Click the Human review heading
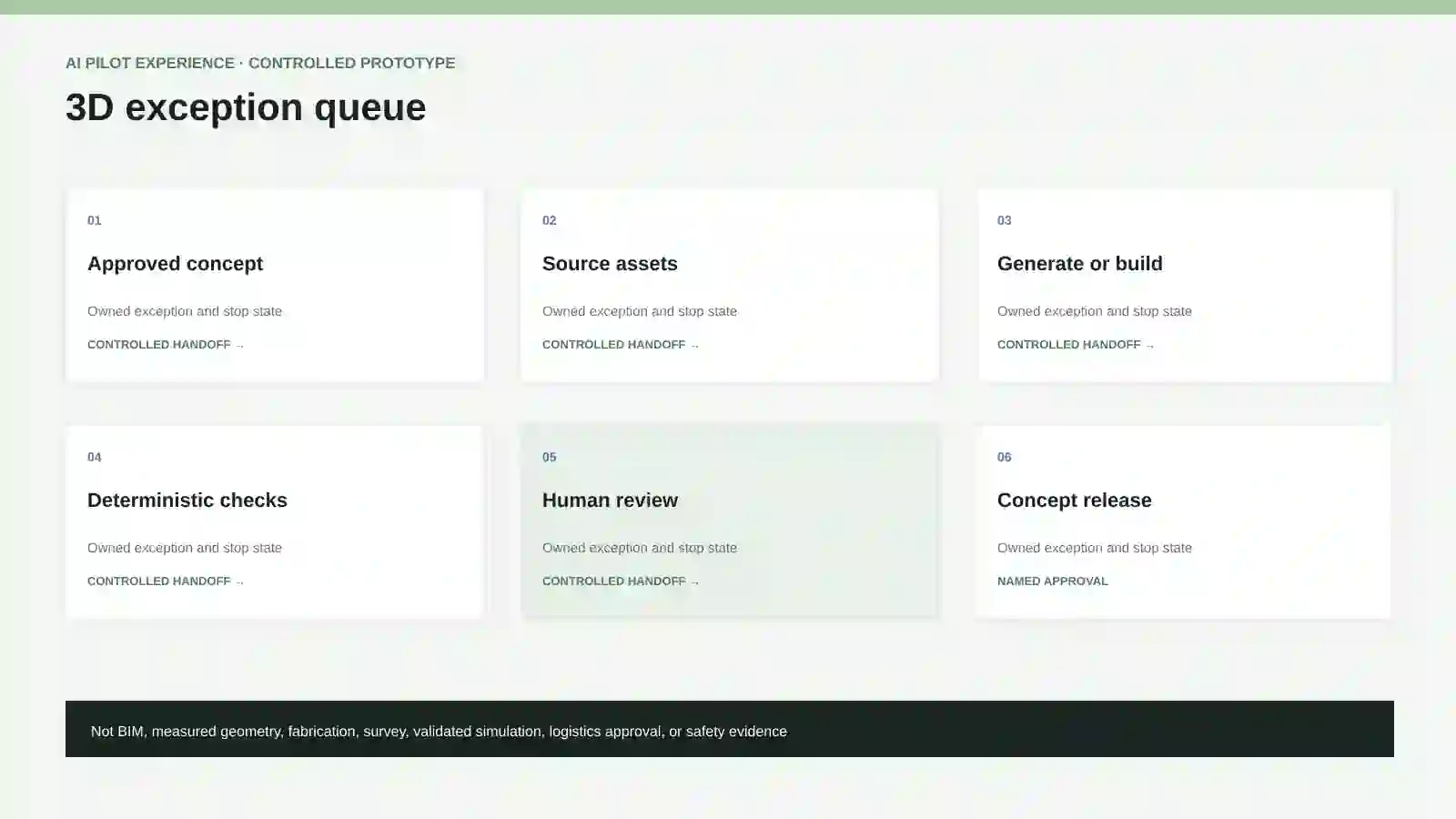This screenshot has width=1456, height=819. point(610,500)
